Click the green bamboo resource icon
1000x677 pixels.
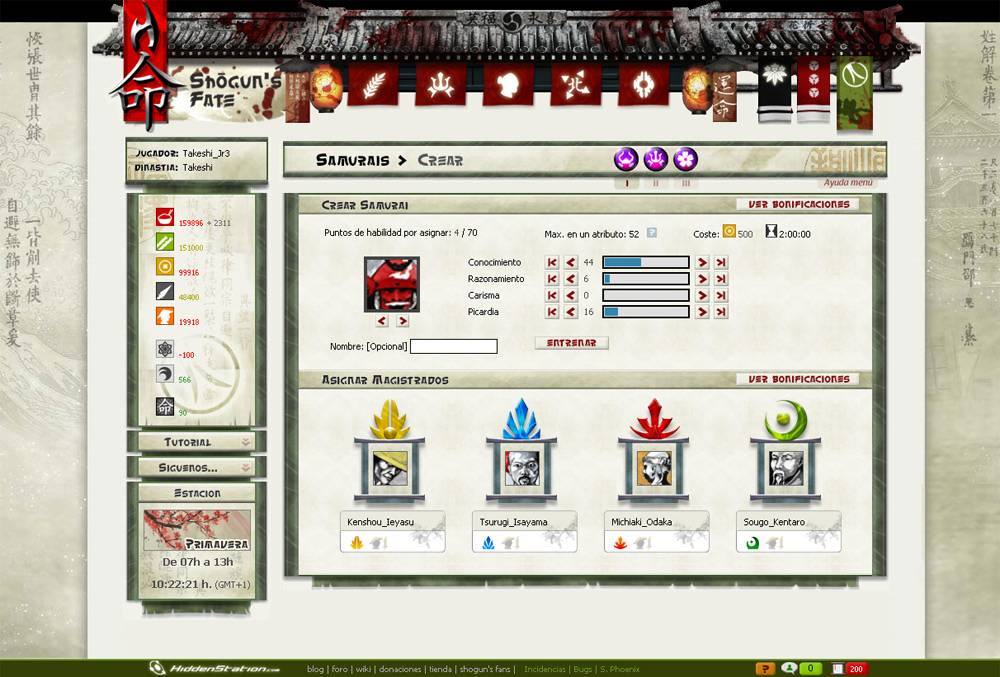[165, 242]
